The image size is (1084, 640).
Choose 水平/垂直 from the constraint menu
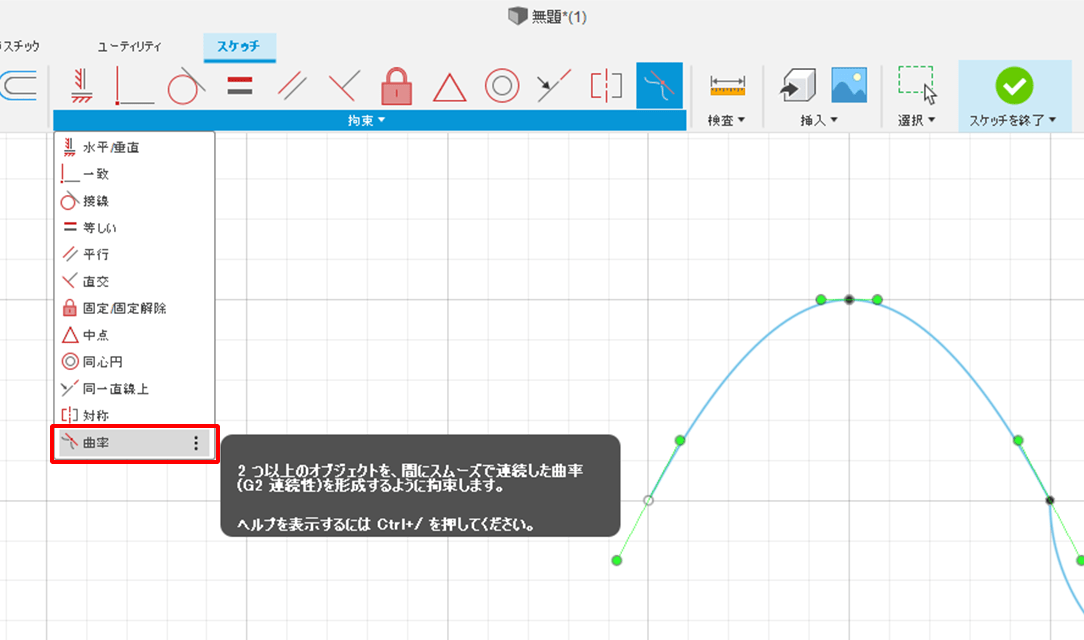coord(134,147)
